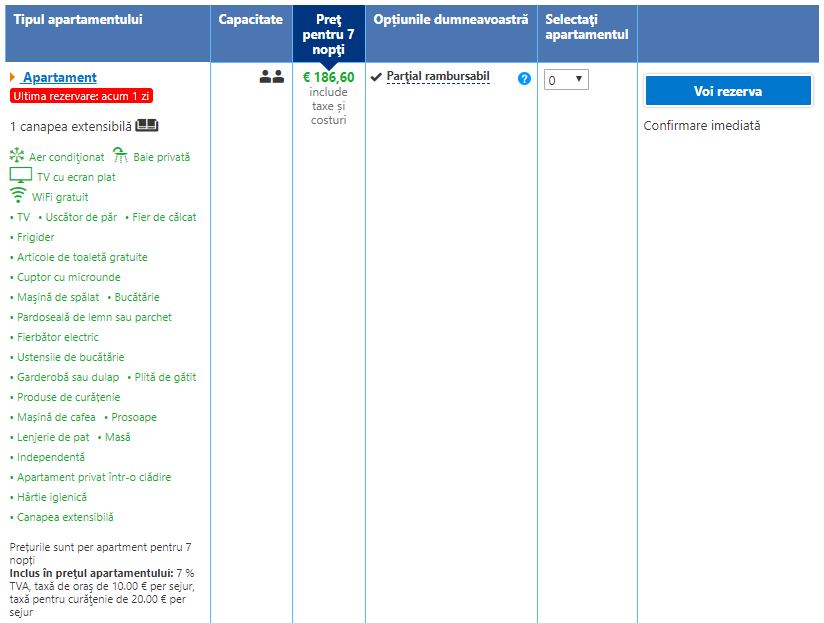Open the apartment quantity dropdown

[566, 80]
